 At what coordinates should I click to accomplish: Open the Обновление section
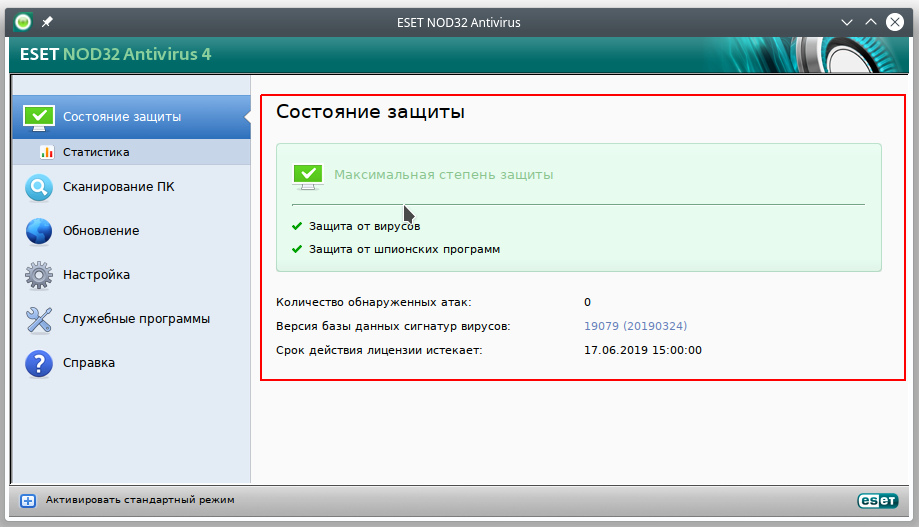coord(101,231)
